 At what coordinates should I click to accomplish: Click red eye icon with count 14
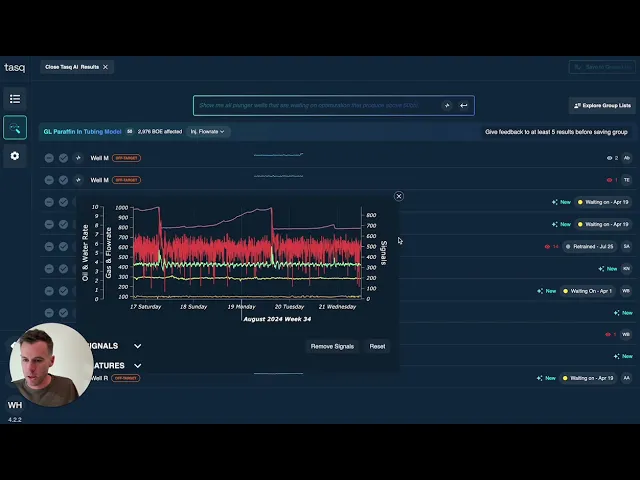(x=547, y=247)
